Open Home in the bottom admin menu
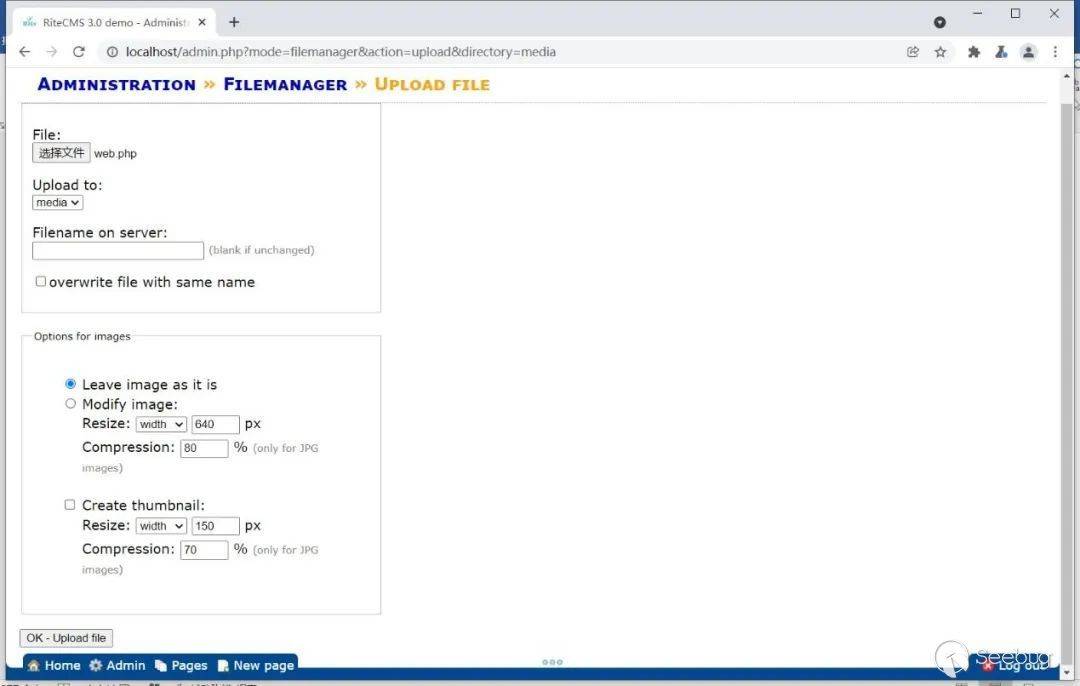The image size is (1080, 686). (x=54, y=665)
